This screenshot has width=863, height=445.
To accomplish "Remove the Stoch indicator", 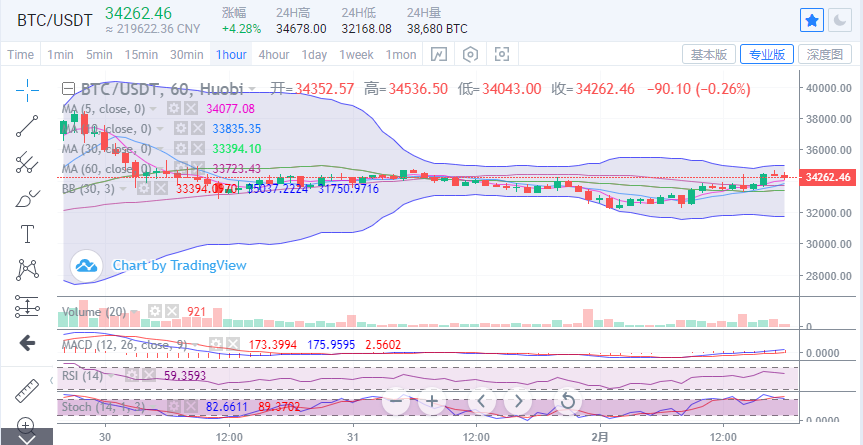I will click(190, 407).
